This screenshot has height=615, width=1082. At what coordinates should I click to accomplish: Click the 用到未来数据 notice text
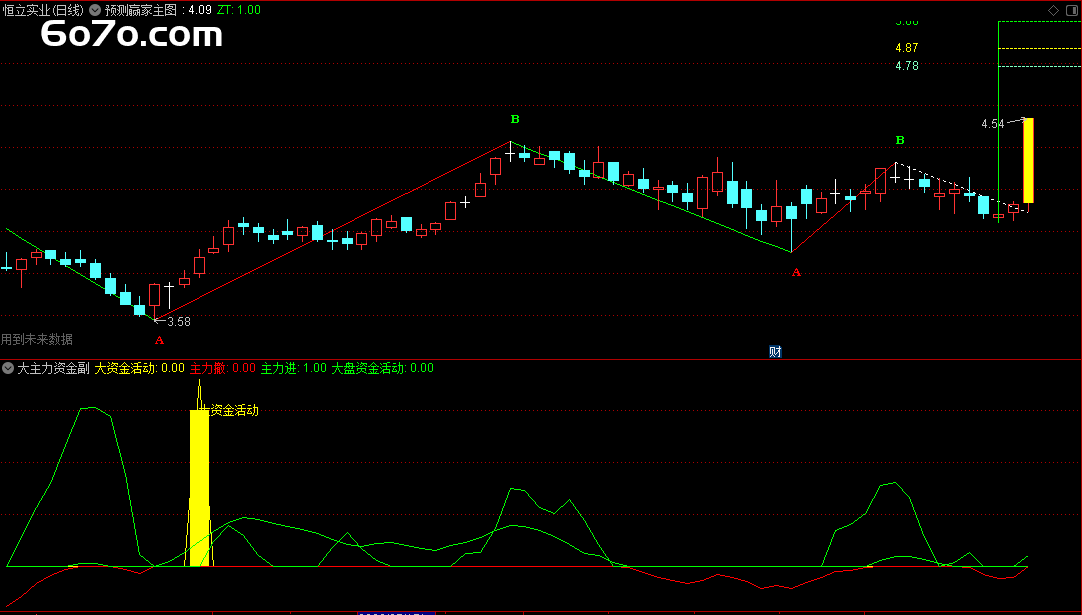37,340
